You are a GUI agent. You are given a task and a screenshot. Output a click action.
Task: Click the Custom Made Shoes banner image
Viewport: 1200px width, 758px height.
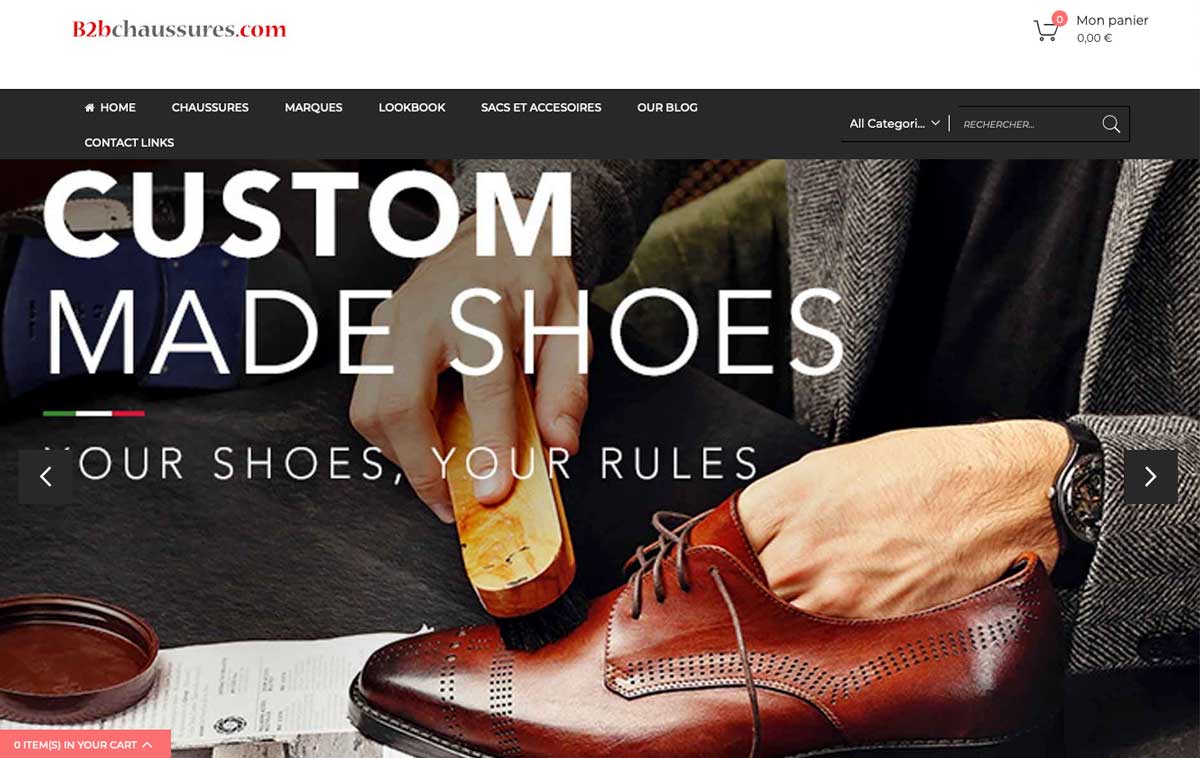point(600,458)
